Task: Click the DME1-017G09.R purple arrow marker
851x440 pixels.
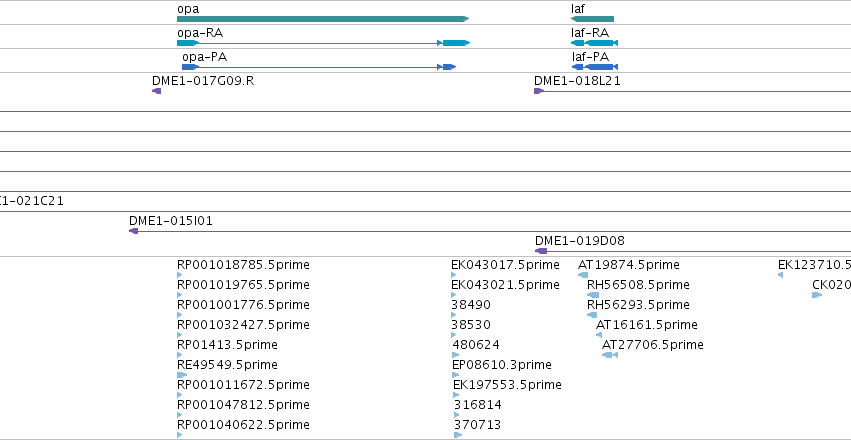Action: (156, 91)
